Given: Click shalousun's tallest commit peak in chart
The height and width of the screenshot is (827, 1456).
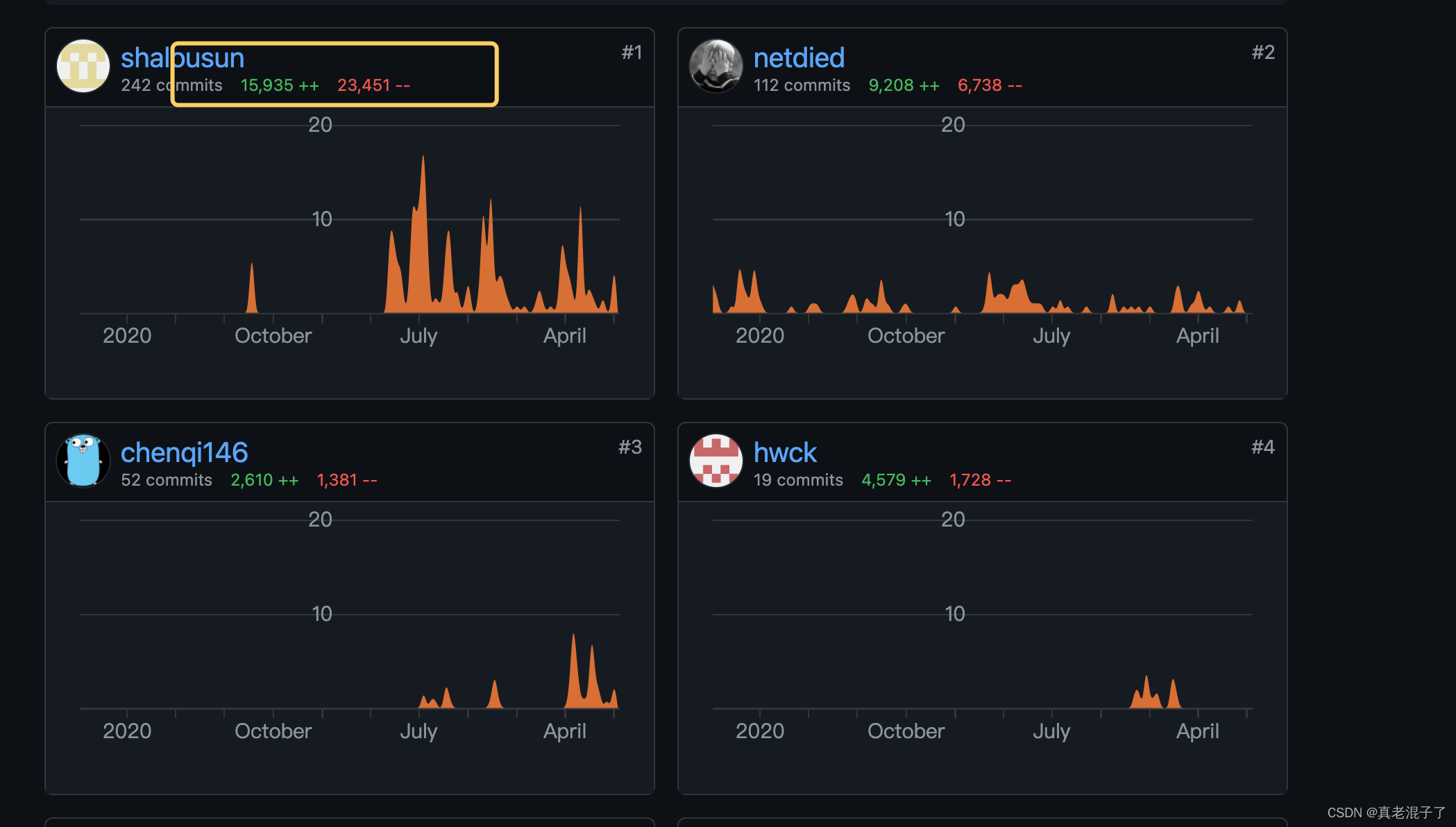Looking at the screenshot, I should tap(423, 236).
